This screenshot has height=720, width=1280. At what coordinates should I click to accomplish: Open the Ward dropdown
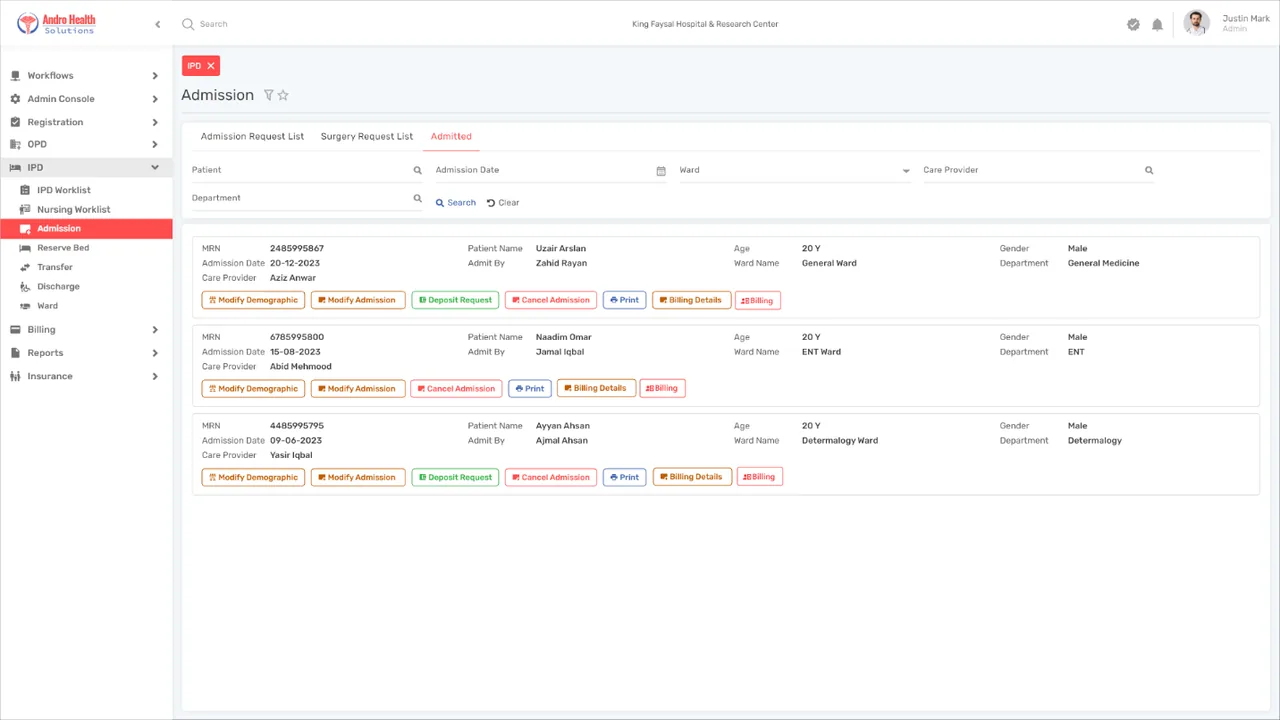pos(795,170)
